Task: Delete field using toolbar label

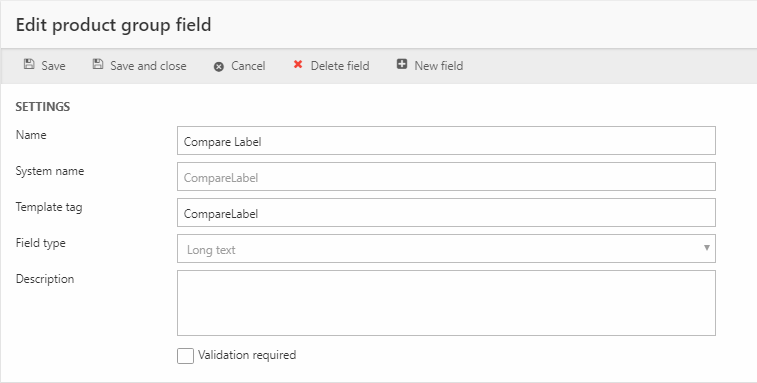Action: click(340, 66)
